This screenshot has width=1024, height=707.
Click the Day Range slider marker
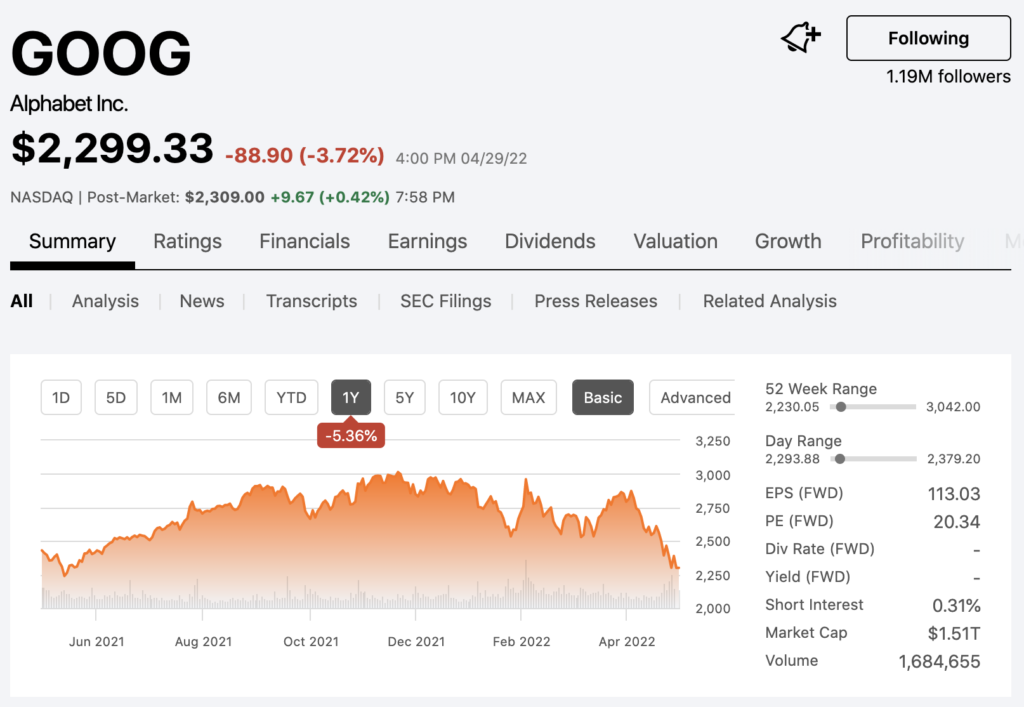tap(840, 459)
